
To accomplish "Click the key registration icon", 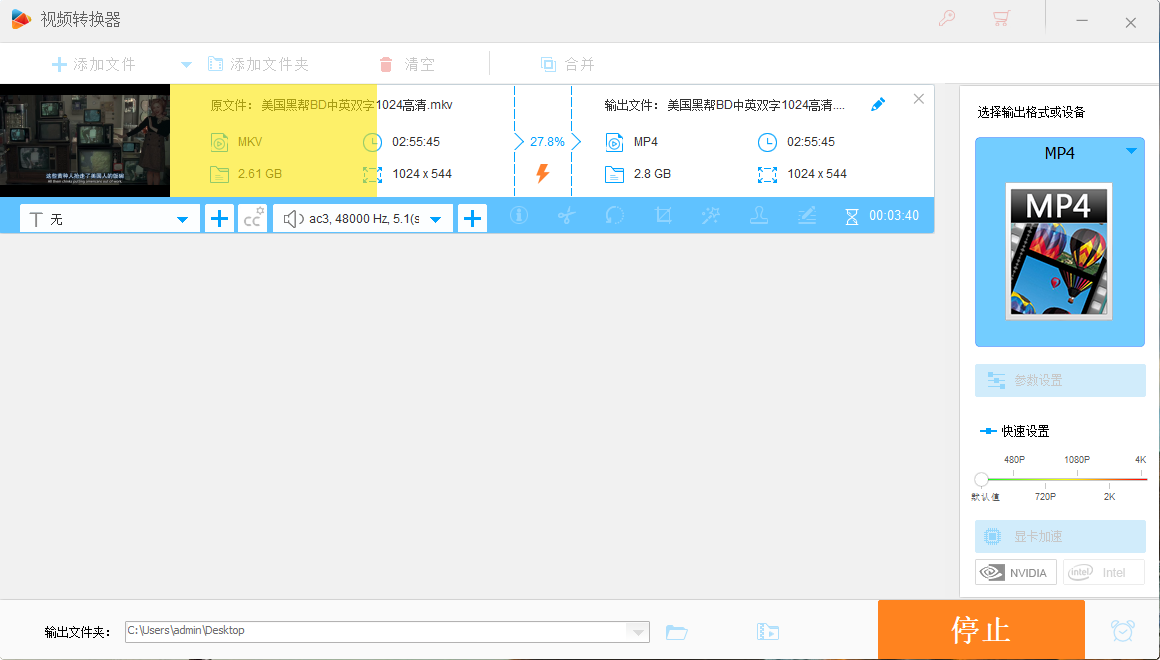I will [x=946, y=18].
